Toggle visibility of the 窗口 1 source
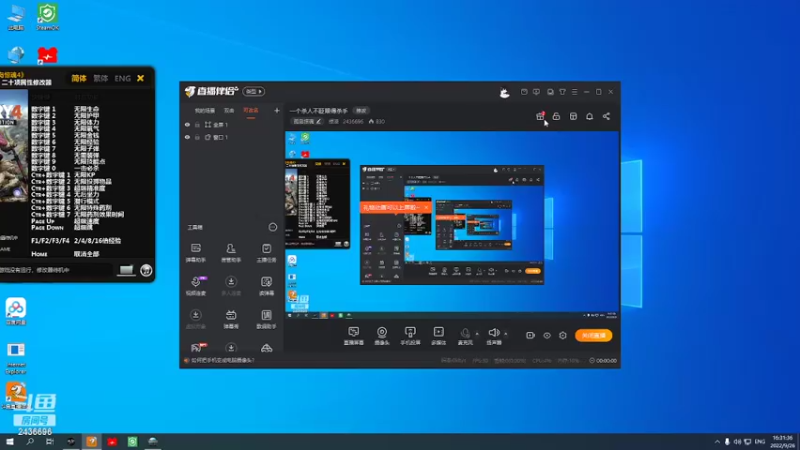Viewport: 800px width, 450px height. [x=187, y=137]
